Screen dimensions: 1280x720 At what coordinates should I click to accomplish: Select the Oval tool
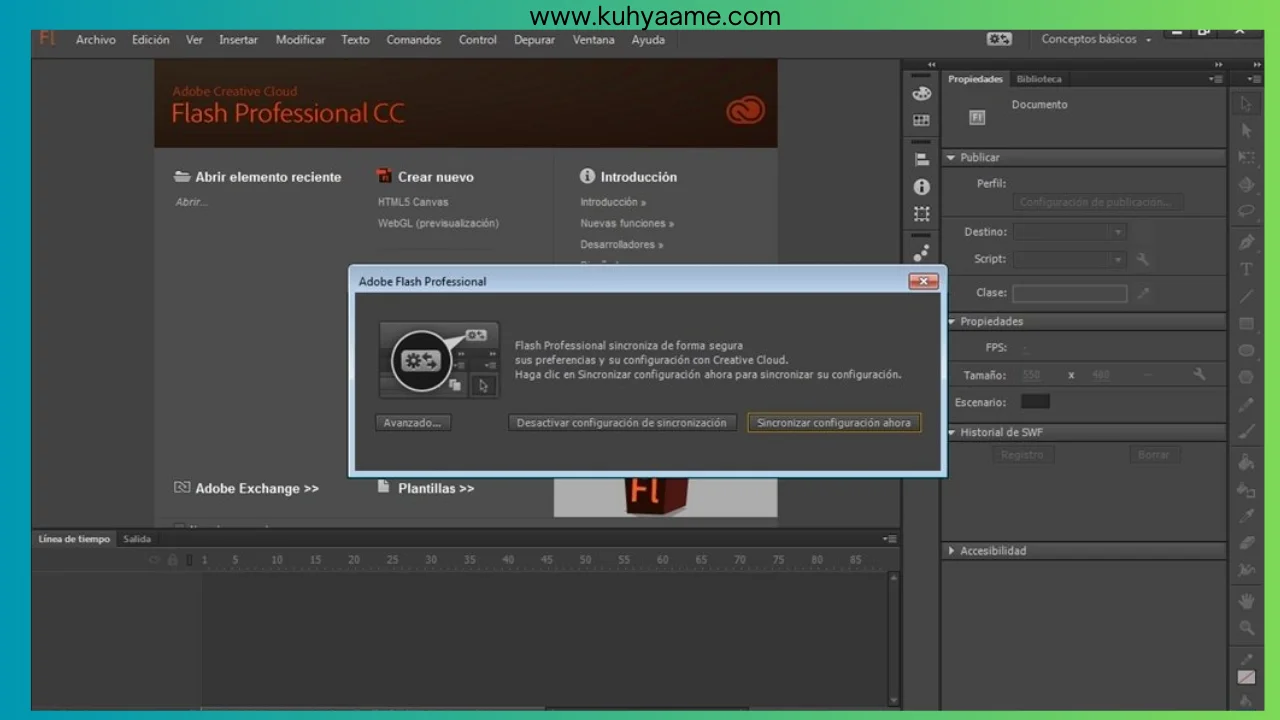[1246, 351]
